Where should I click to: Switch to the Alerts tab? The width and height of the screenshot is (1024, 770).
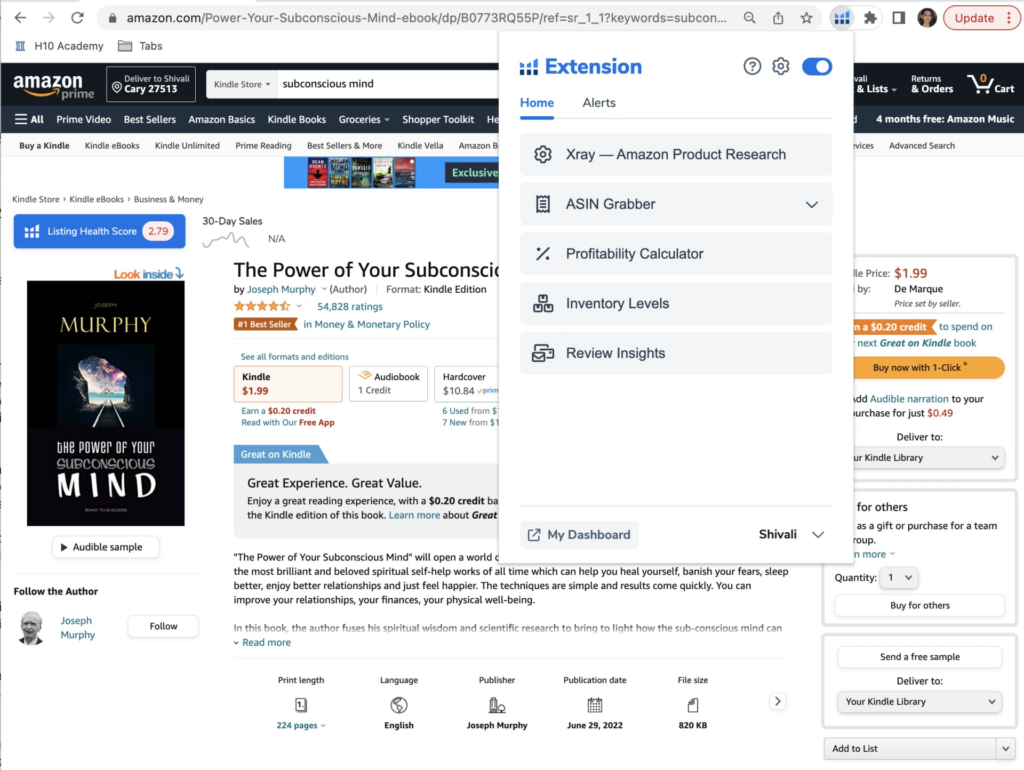[599, 103]
